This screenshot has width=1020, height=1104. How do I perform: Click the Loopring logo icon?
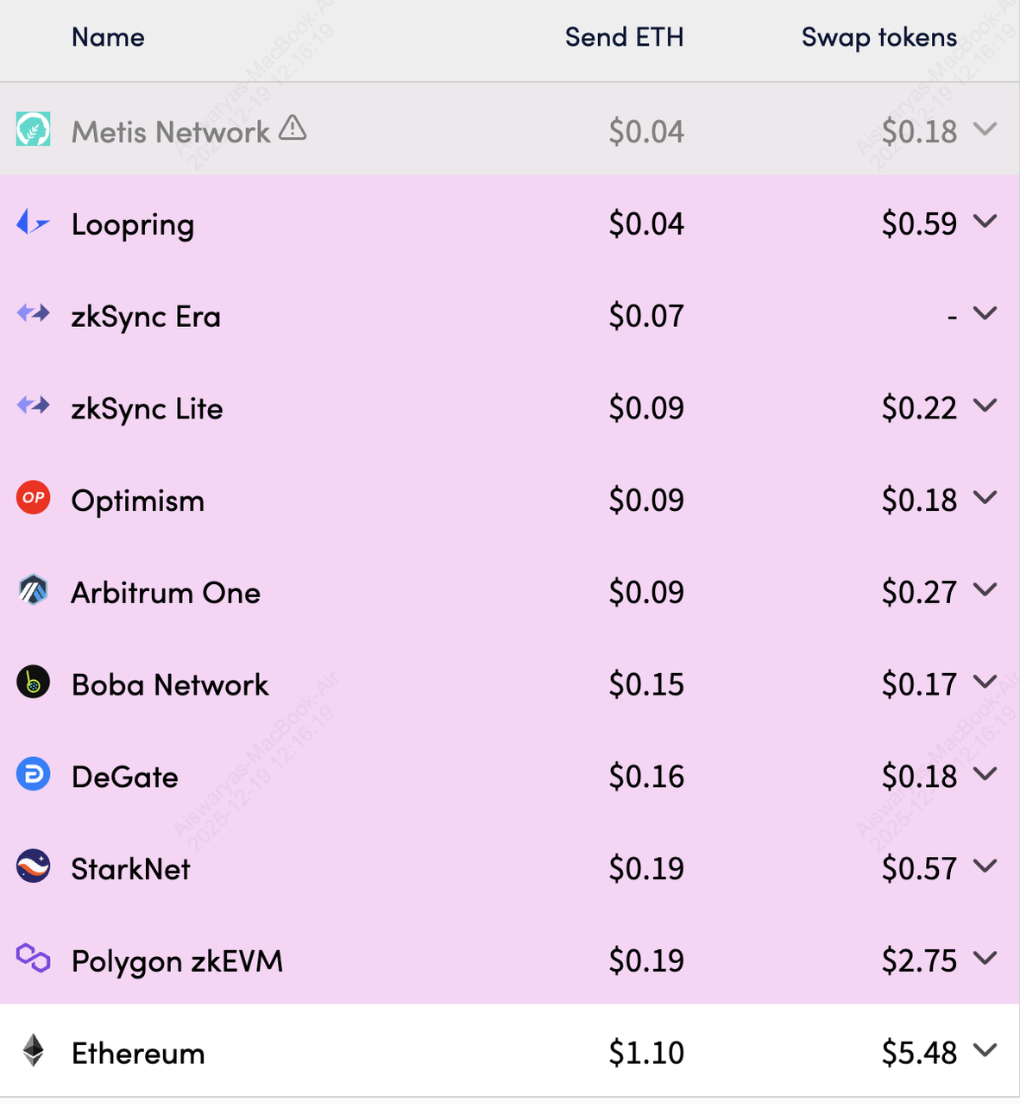(x=32, y=223)
